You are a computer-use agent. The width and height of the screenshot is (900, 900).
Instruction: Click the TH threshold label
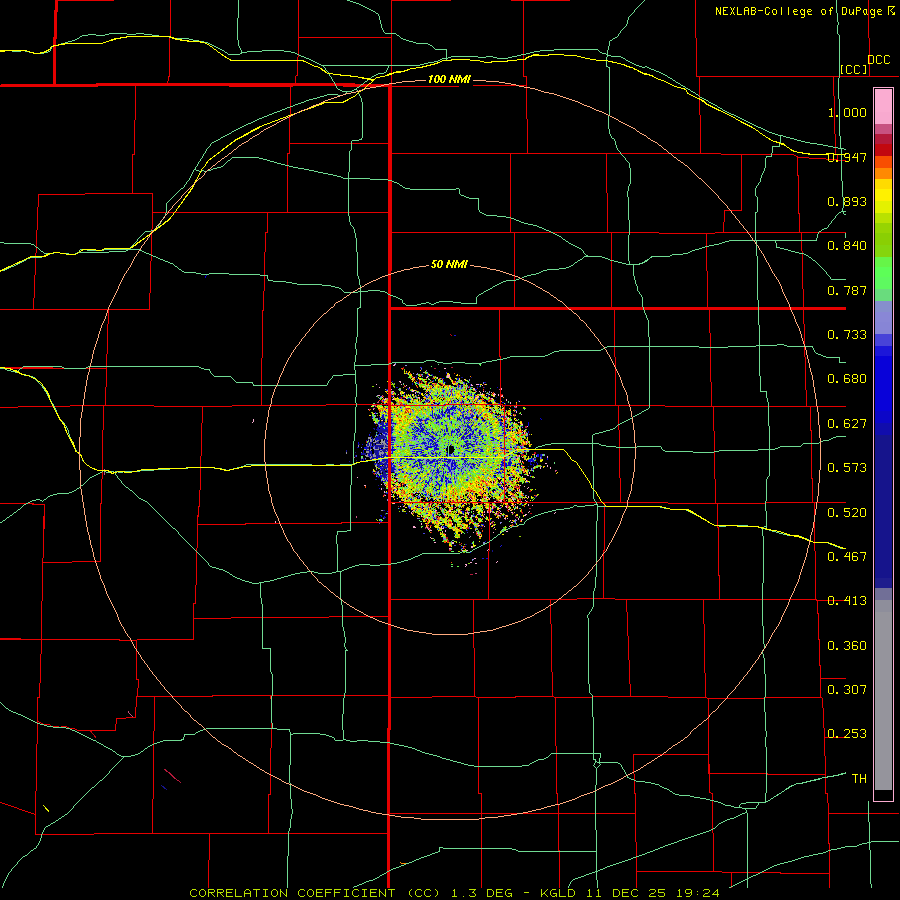[x=859, y=779]
